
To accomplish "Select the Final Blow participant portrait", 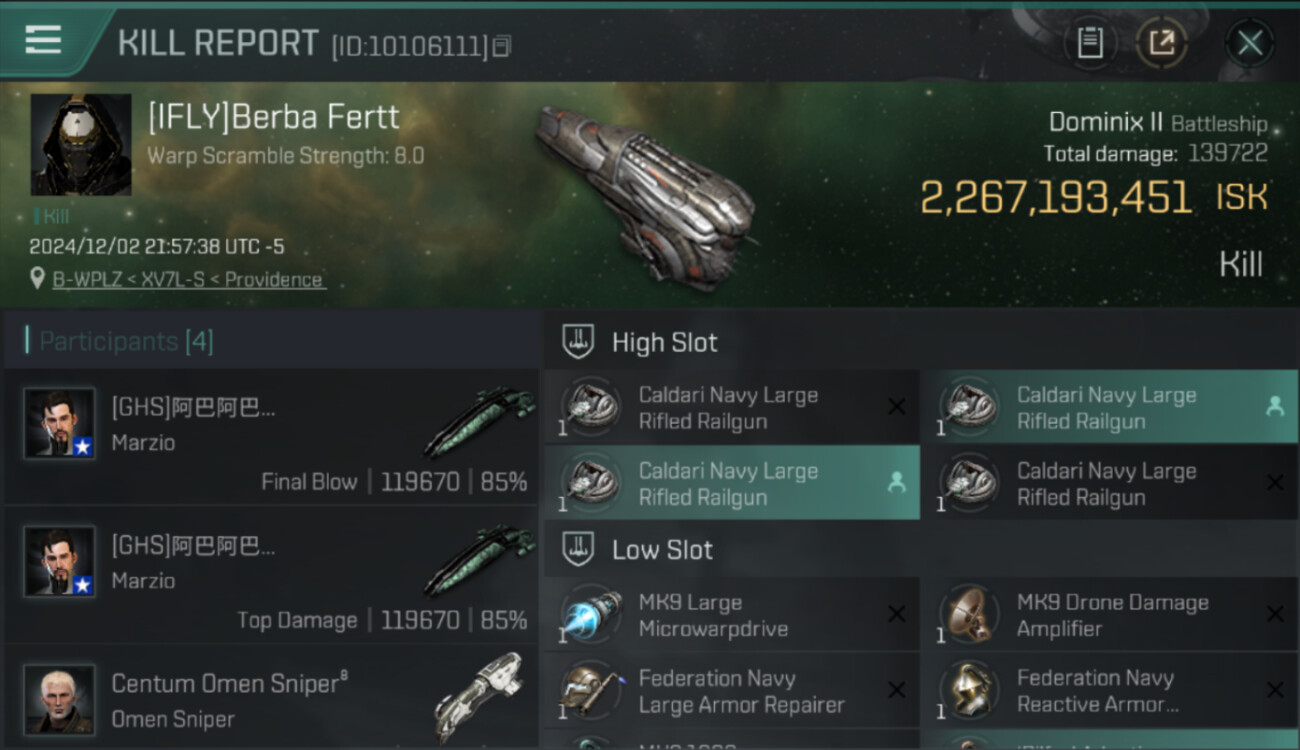I will coord(60,424).
